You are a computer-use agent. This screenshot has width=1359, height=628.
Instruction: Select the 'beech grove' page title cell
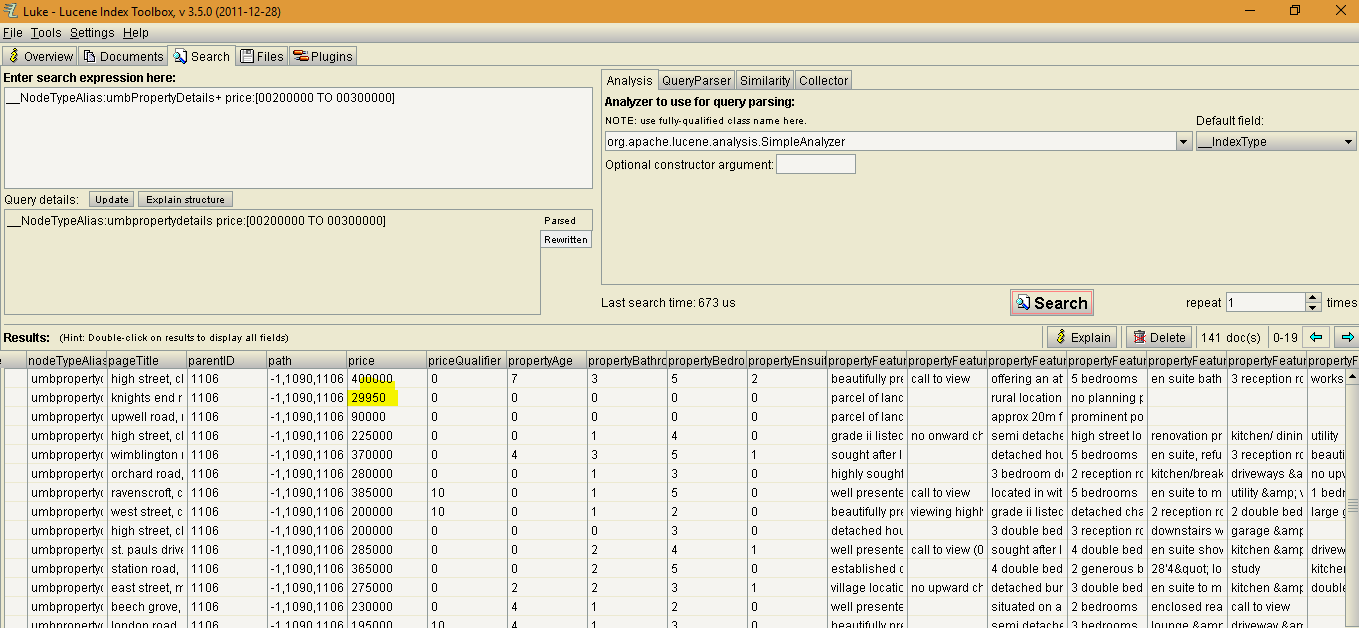pos(146,607)
